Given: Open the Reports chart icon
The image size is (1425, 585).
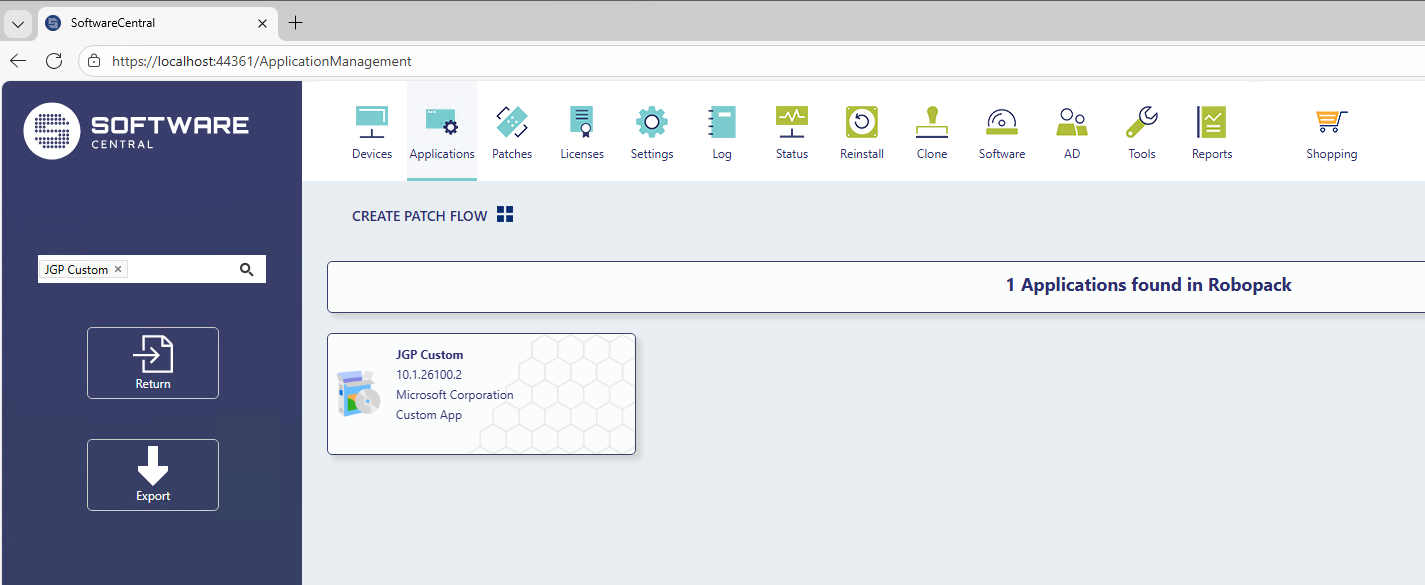Looking at the screenshot, I should (1212, 123).
